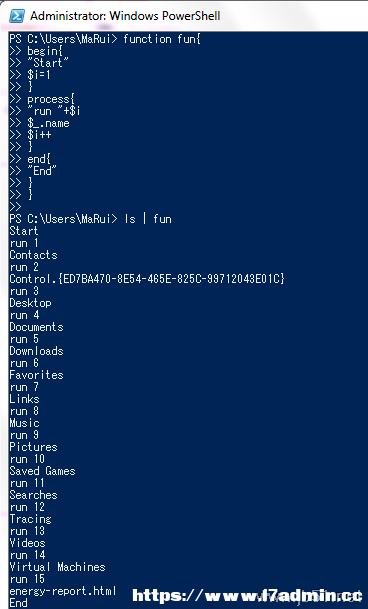Click the 'Documents' output line
The image size is (368, 609).
[x=36, y=327]
